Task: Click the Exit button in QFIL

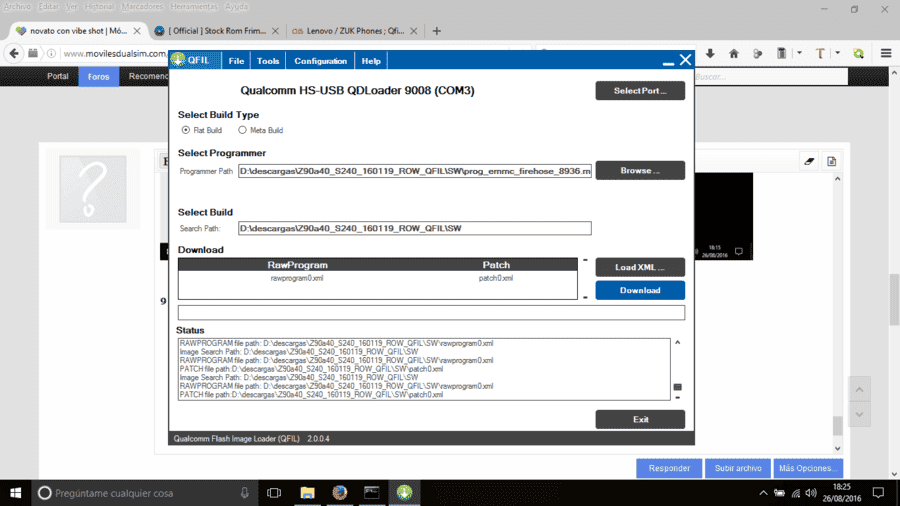Action: (640, 419)
